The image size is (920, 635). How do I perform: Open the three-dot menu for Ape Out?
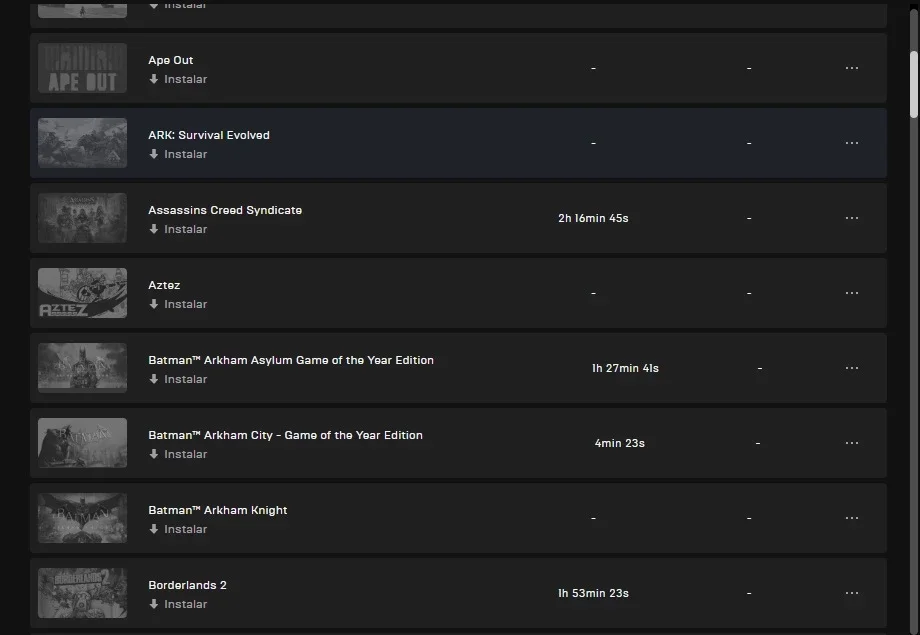click(851, 68)
